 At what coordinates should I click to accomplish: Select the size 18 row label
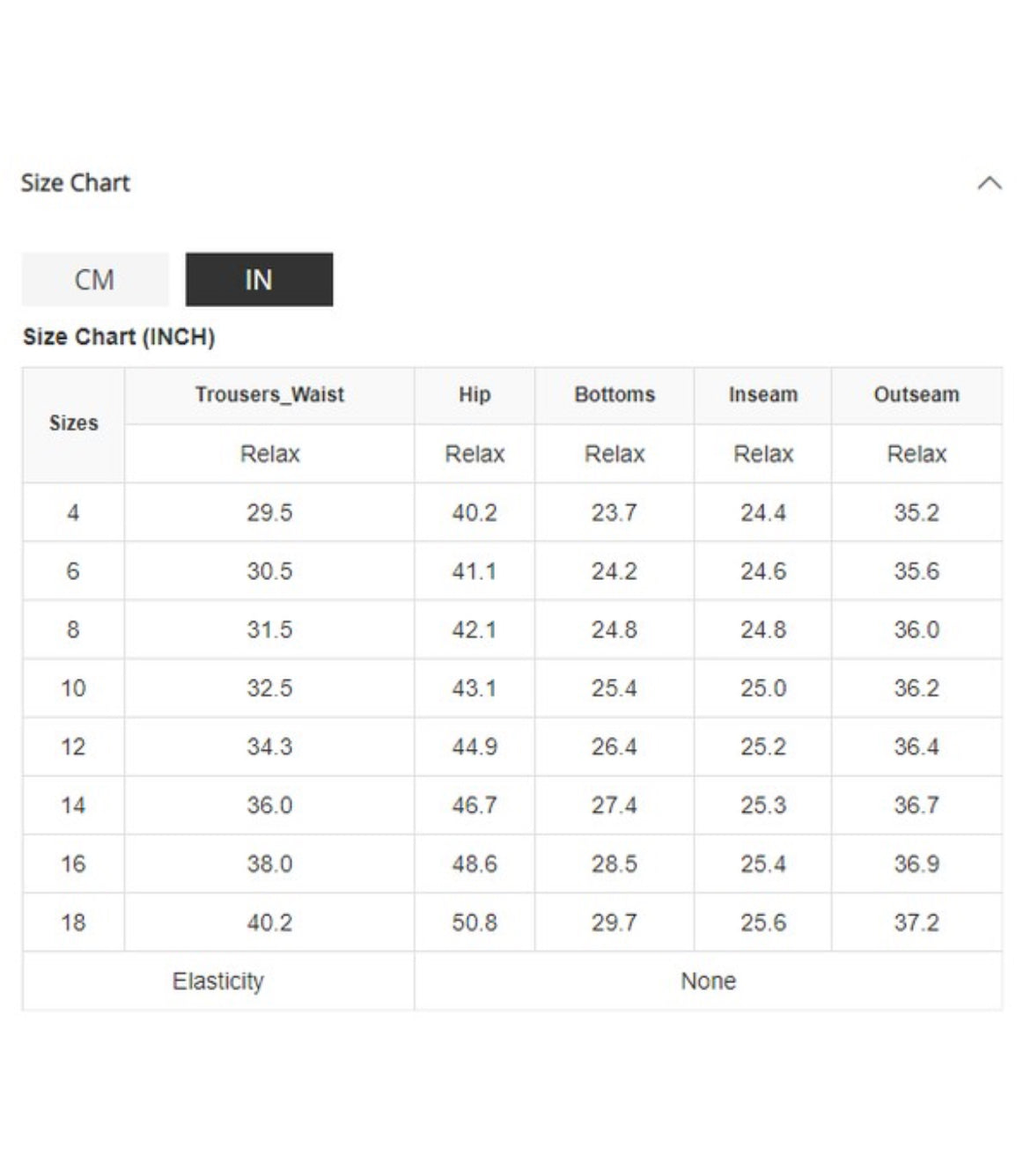coord(73,922)
